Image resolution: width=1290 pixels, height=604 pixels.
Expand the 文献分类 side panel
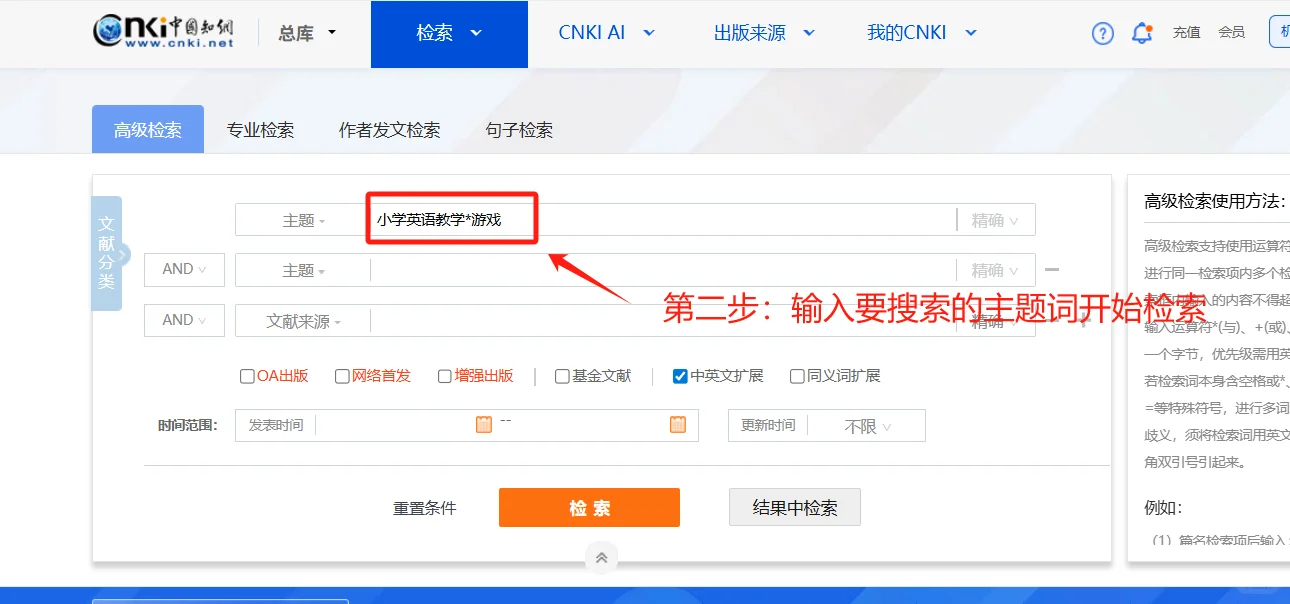(107, 254)
